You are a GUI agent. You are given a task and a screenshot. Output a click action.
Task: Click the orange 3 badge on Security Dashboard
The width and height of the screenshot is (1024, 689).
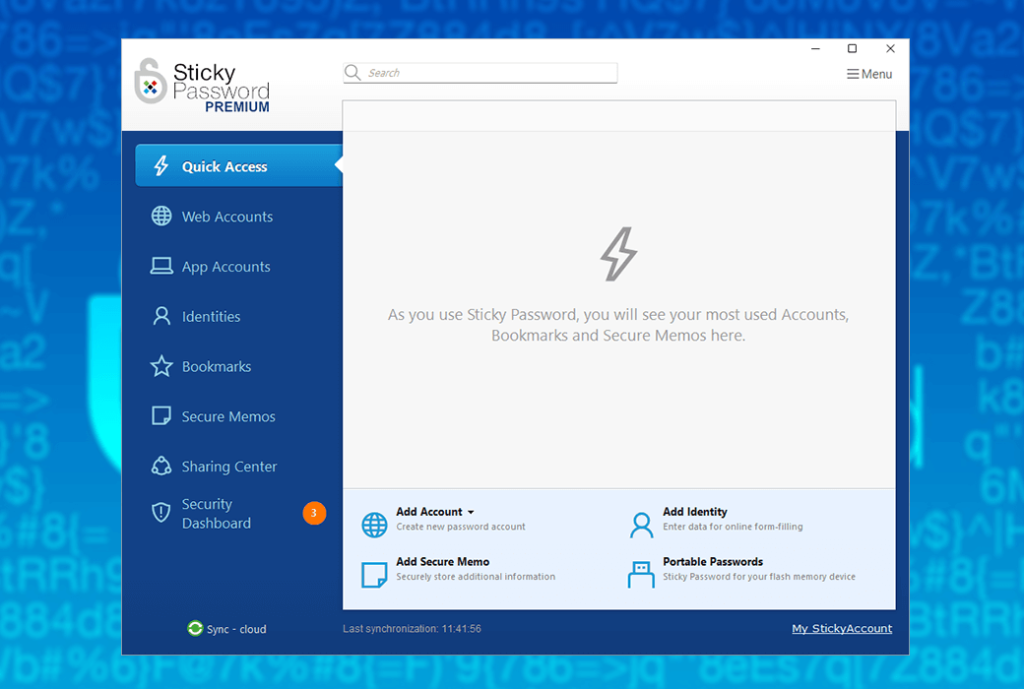coord(314,513)
